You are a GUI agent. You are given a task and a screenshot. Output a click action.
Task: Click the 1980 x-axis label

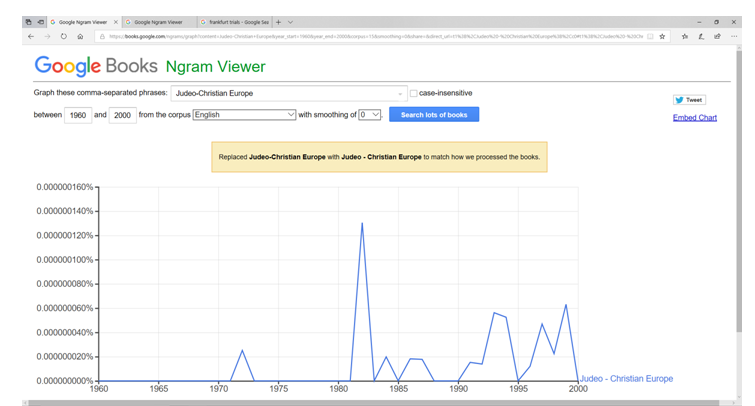click(x=338, y=389)
